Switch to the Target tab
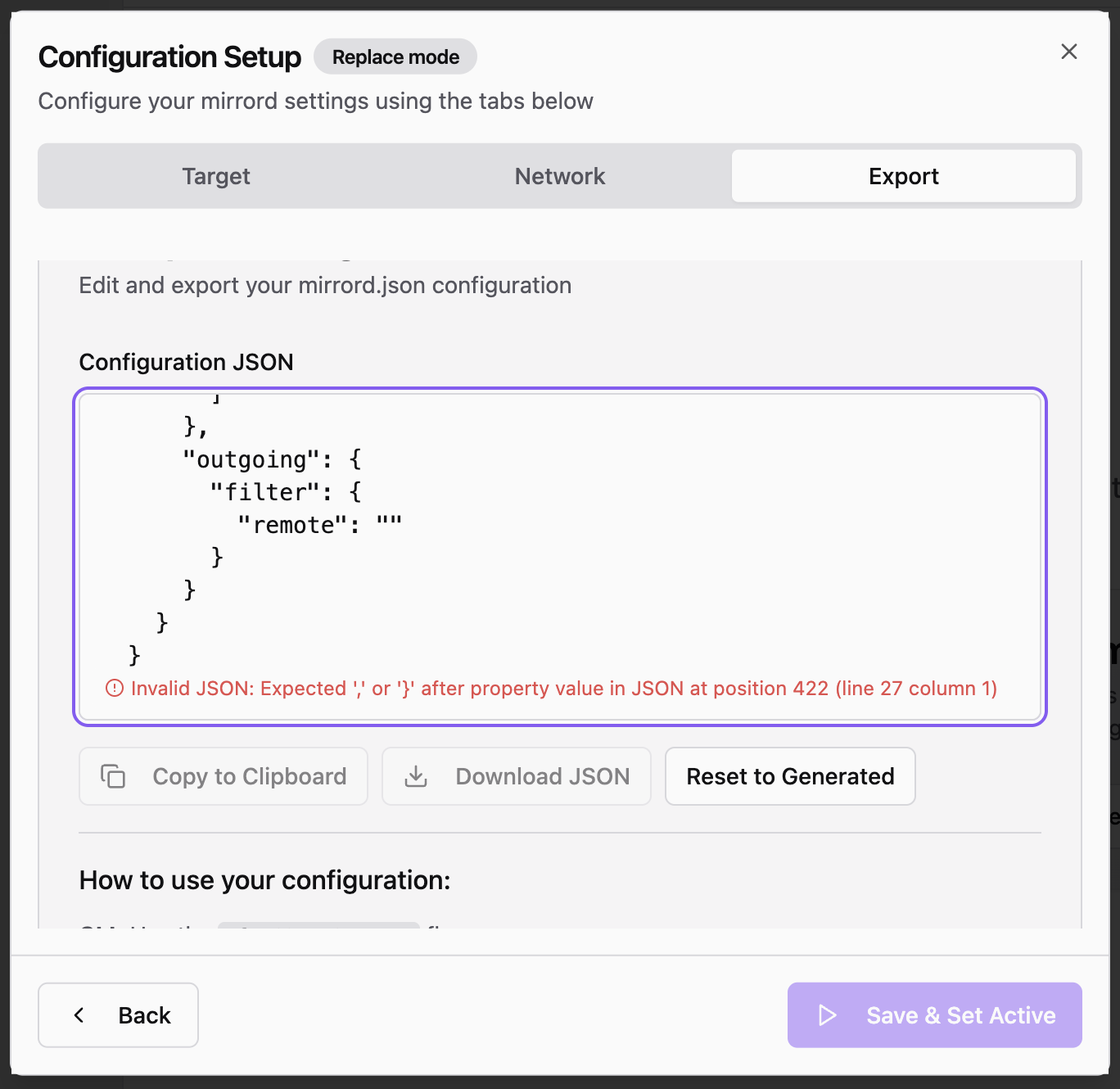The width and height of the screenshot is (1120, 1089). click(x=216, y=176)
